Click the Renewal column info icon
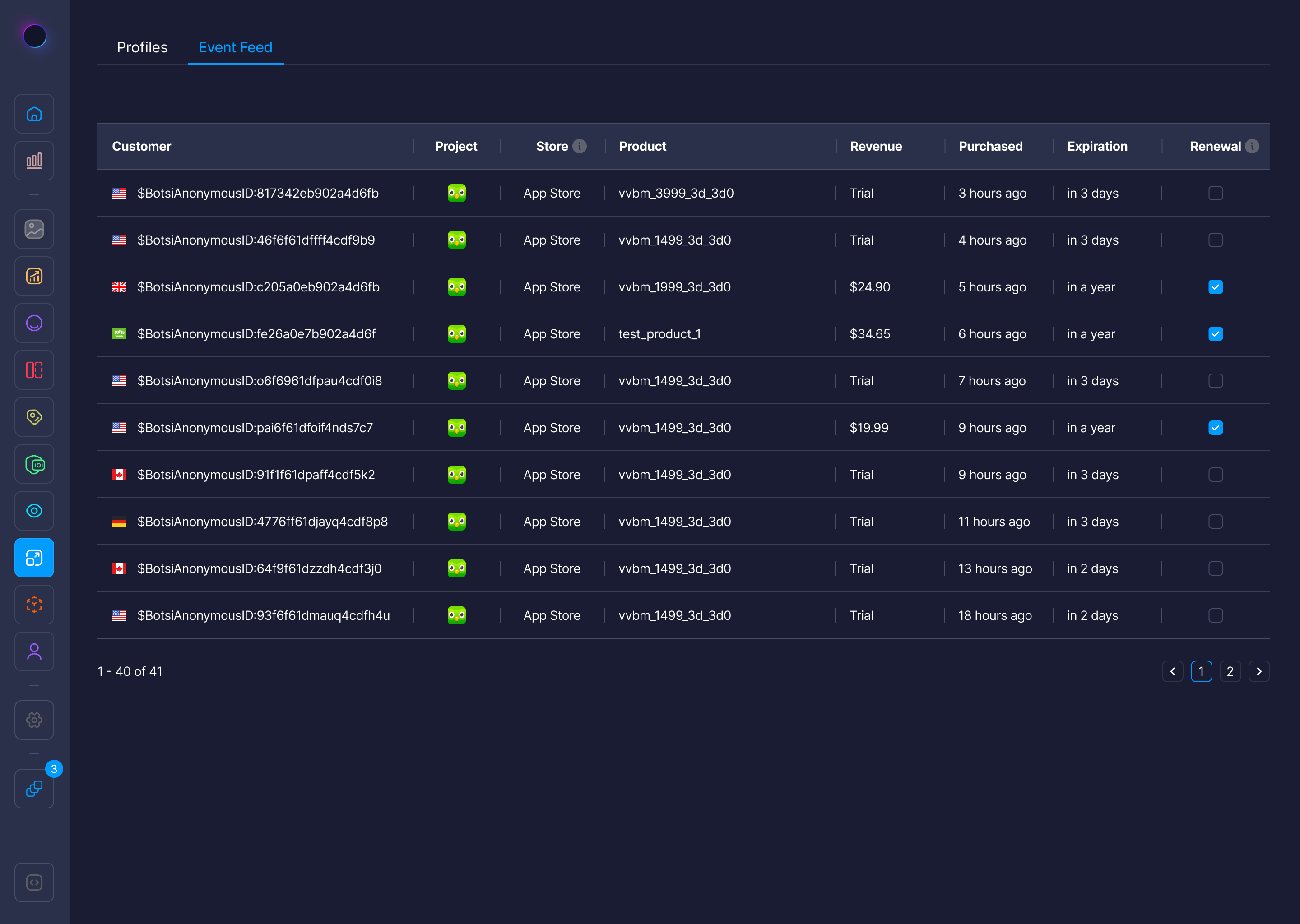The height and width of the screenshot is (924, 1300). point(1252,146)
